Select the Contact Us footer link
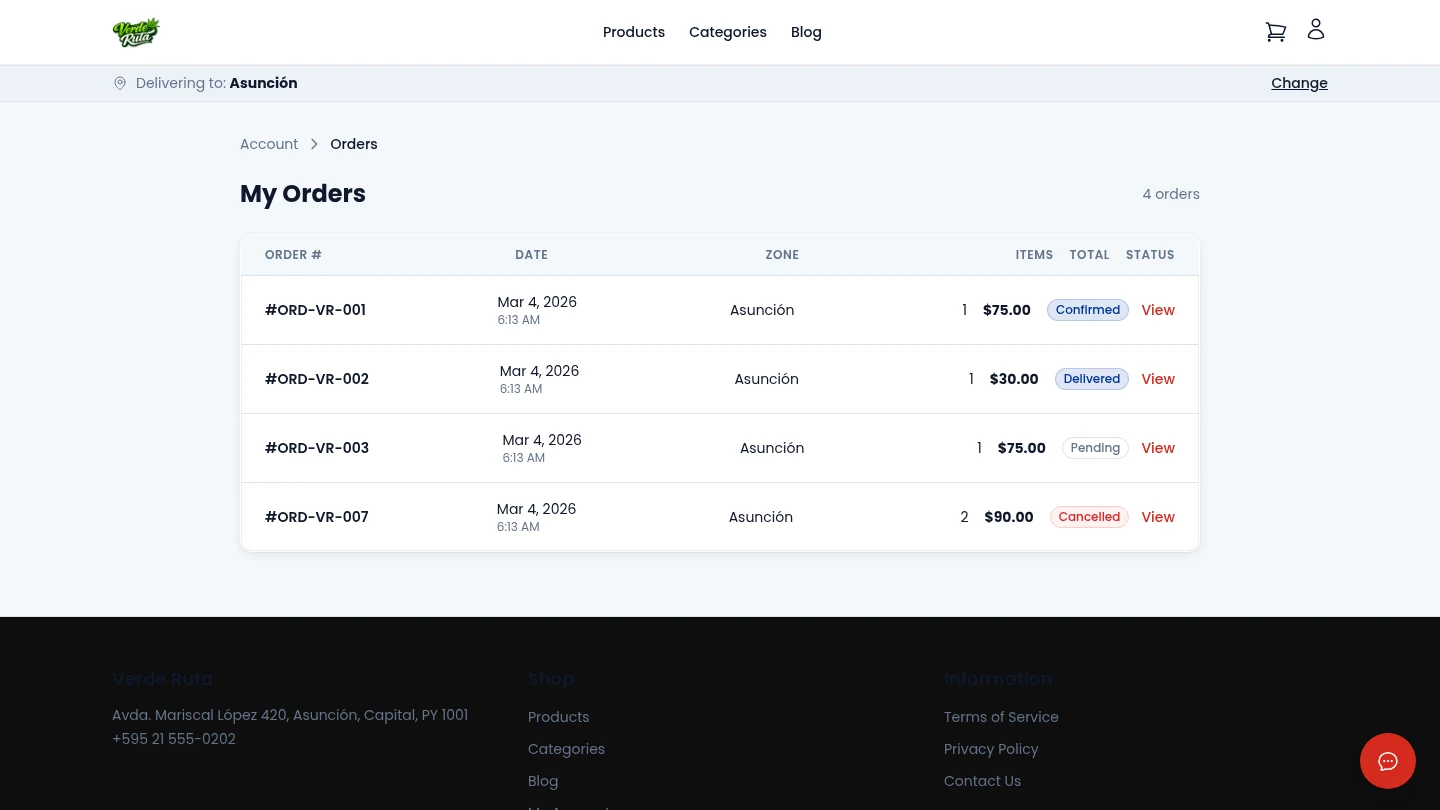This screenshot has width=1440, height=810. point(981,781)
